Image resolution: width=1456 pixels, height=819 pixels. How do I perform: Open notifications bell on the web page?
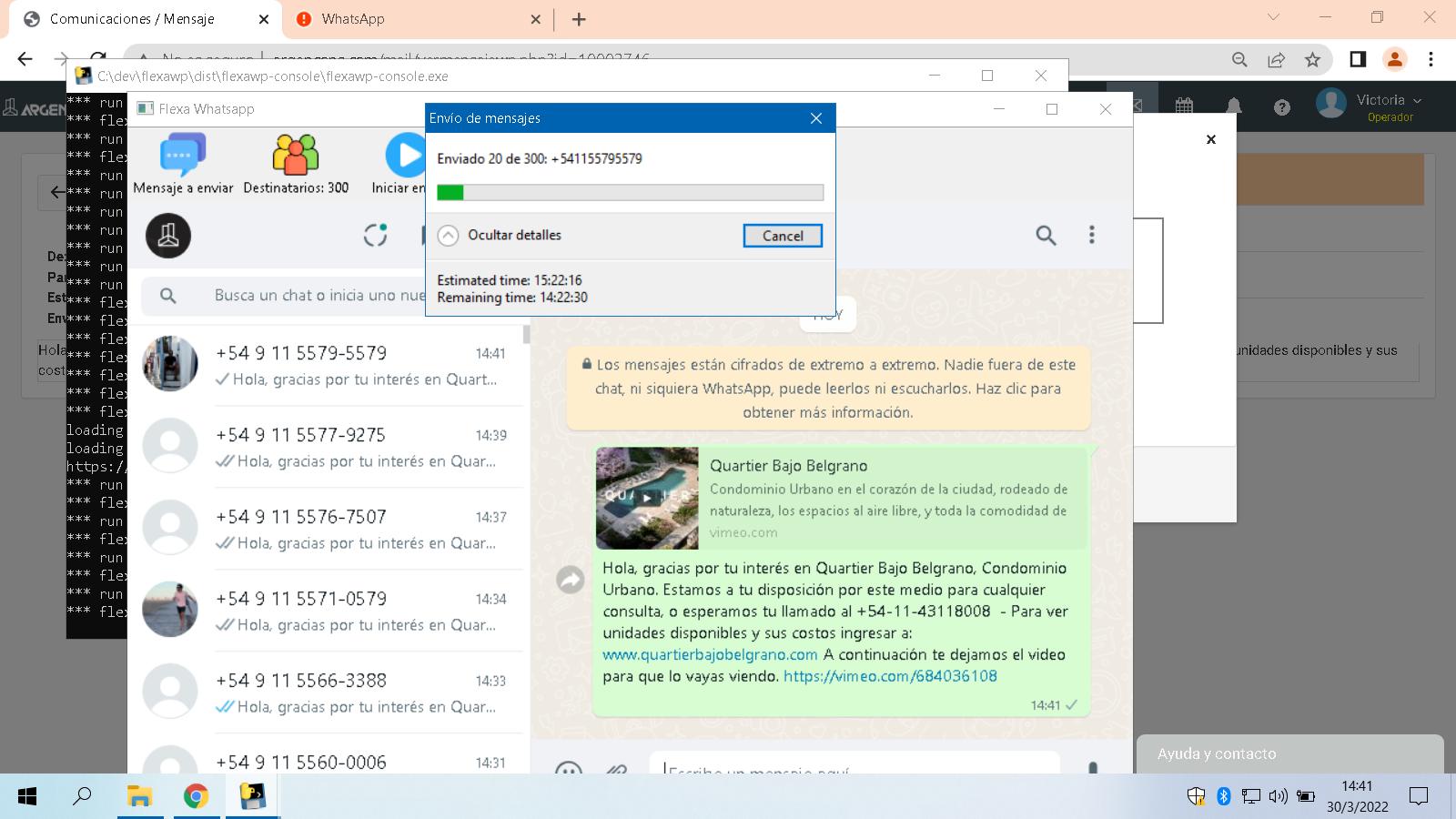click(x=1234, y=107)
